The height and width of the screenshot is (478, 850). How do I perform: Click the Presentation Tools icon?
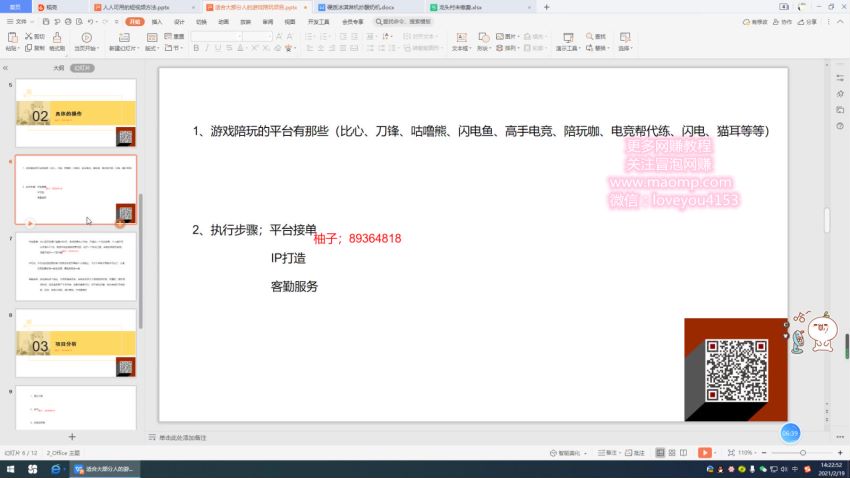pyautogui.click(x=568, y=37)
